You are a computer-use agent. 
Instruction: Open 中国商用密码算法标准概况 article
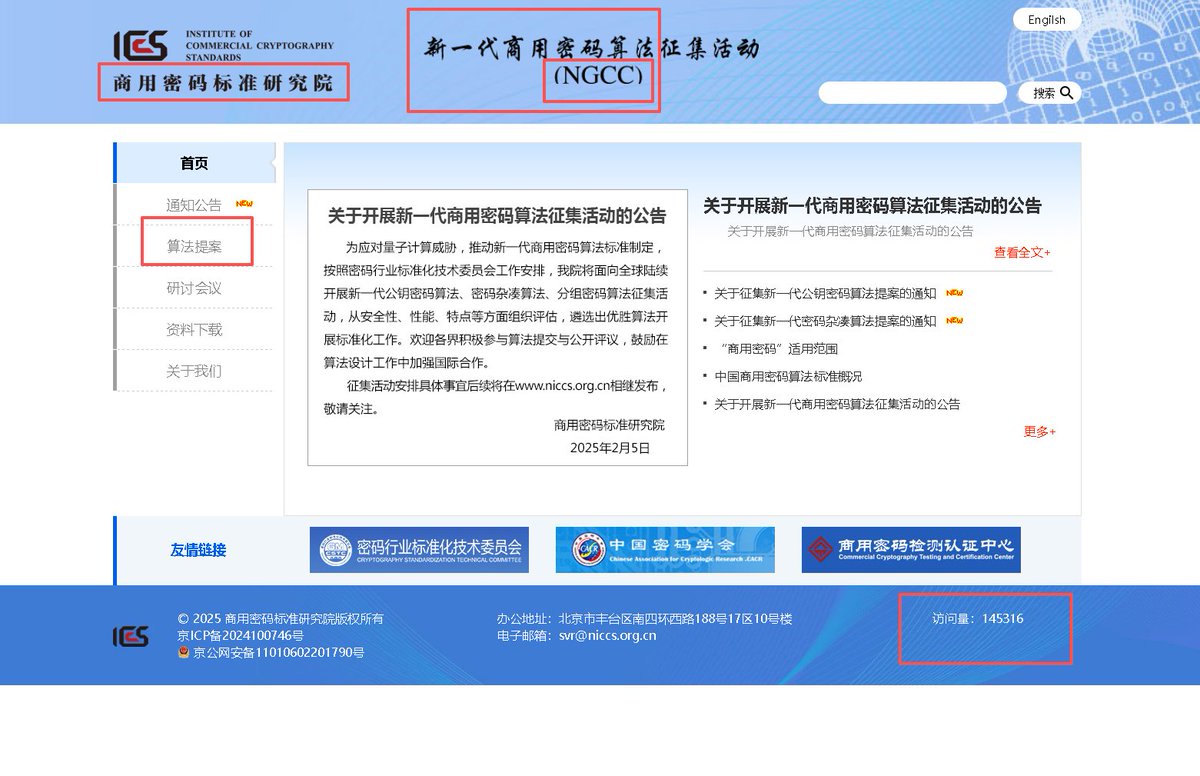pyautogui.click(x=788, y=377)
